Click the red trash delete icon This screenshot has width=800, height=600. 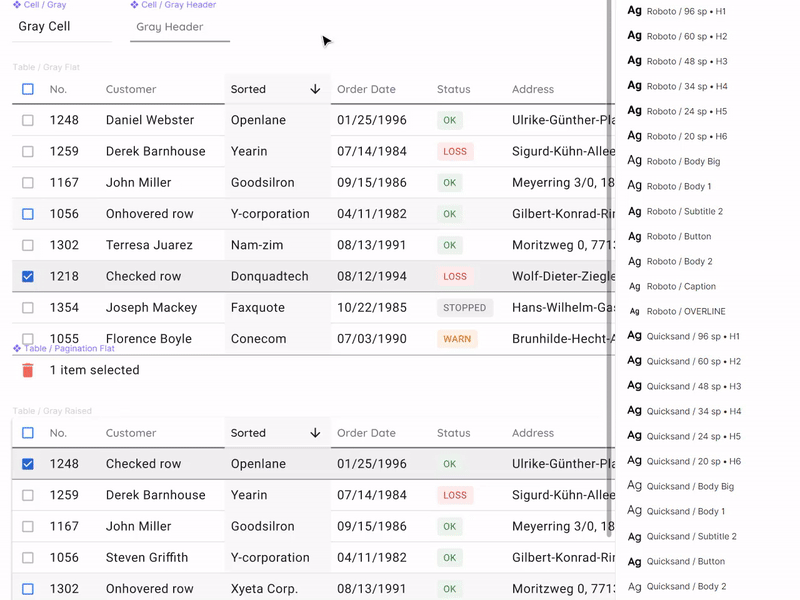[x=28, y=370]
